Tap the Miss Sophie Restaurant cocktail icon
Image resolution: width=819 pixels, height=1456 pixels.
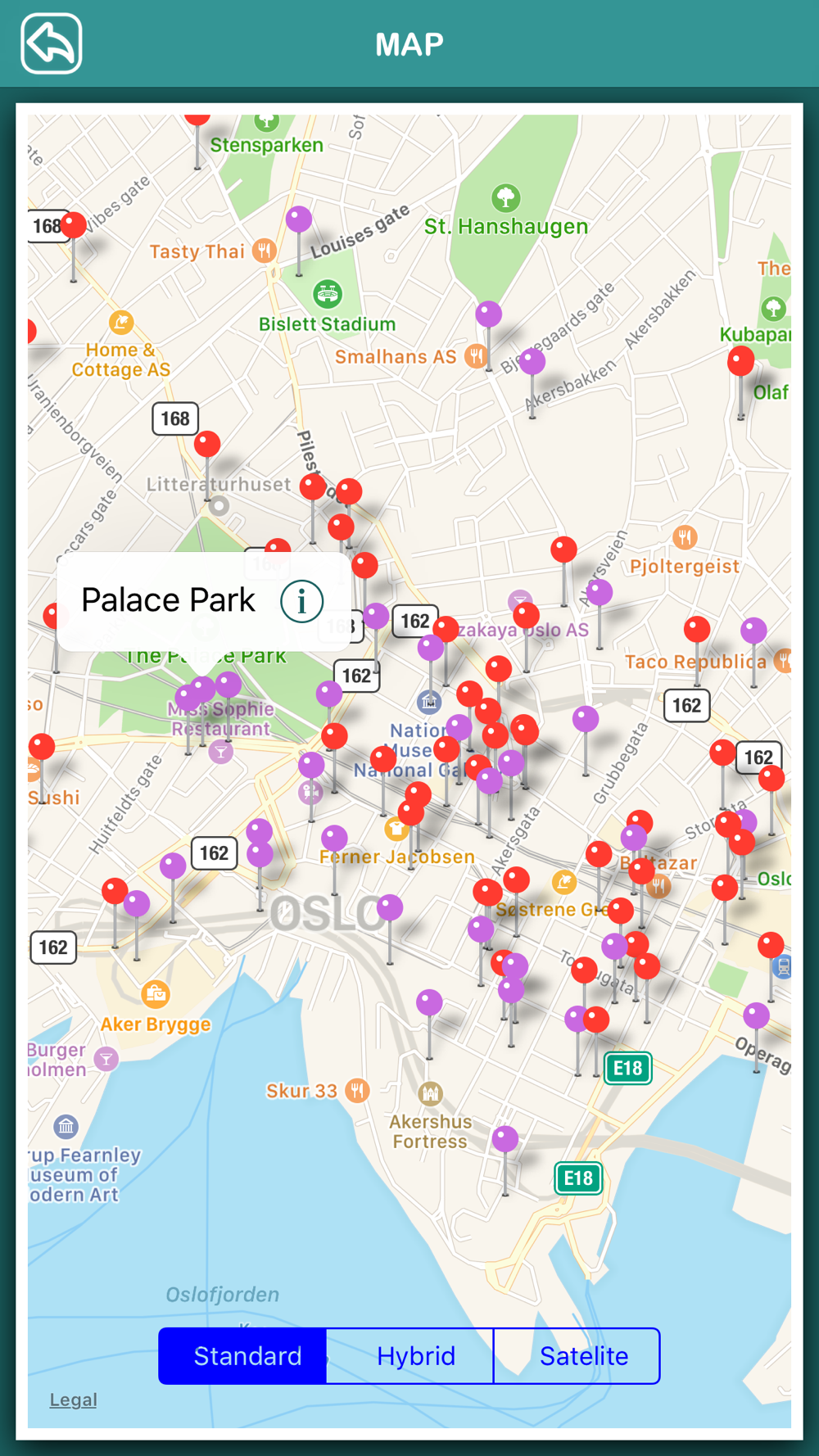pos(220,751)
